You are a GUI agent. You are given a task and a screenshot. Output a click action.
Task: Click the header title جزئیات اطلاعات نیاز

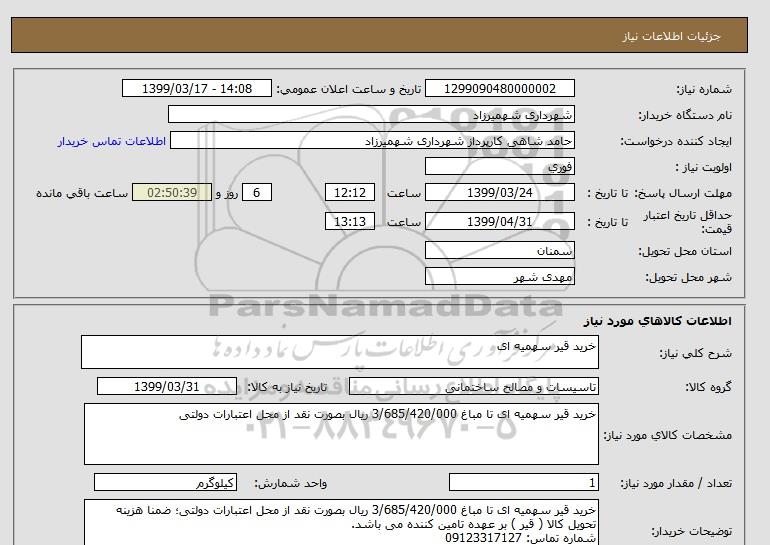point(671,36)
